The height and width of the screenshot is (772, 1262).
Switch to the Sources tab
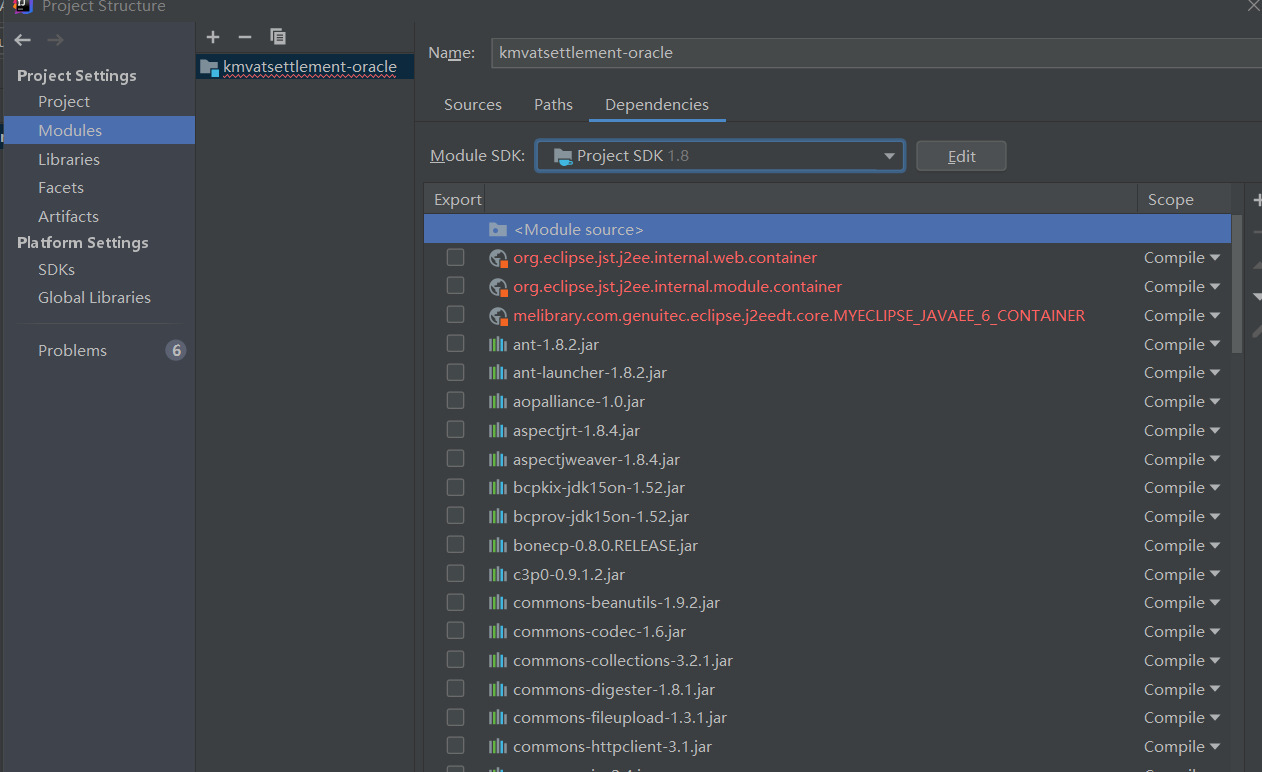pyautogui.click(x=473, y=104)
